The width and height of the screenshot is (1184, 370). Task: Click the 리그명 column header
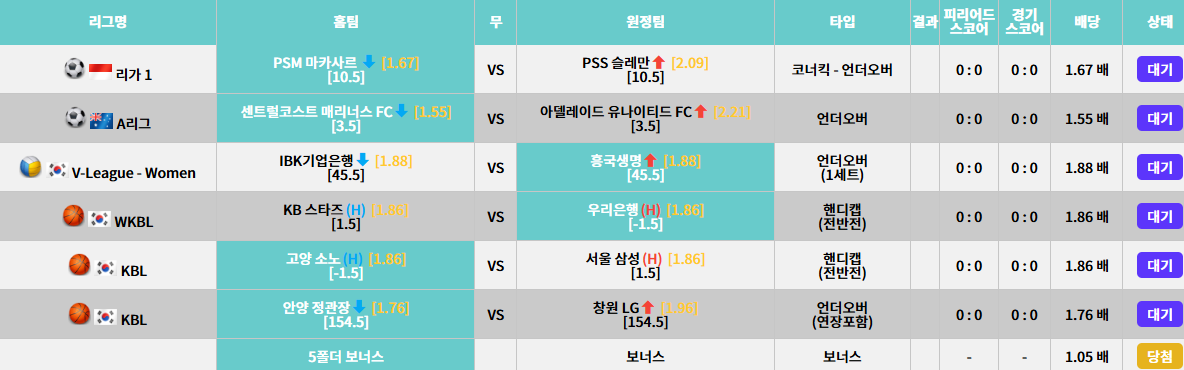(x=108, y=22)
